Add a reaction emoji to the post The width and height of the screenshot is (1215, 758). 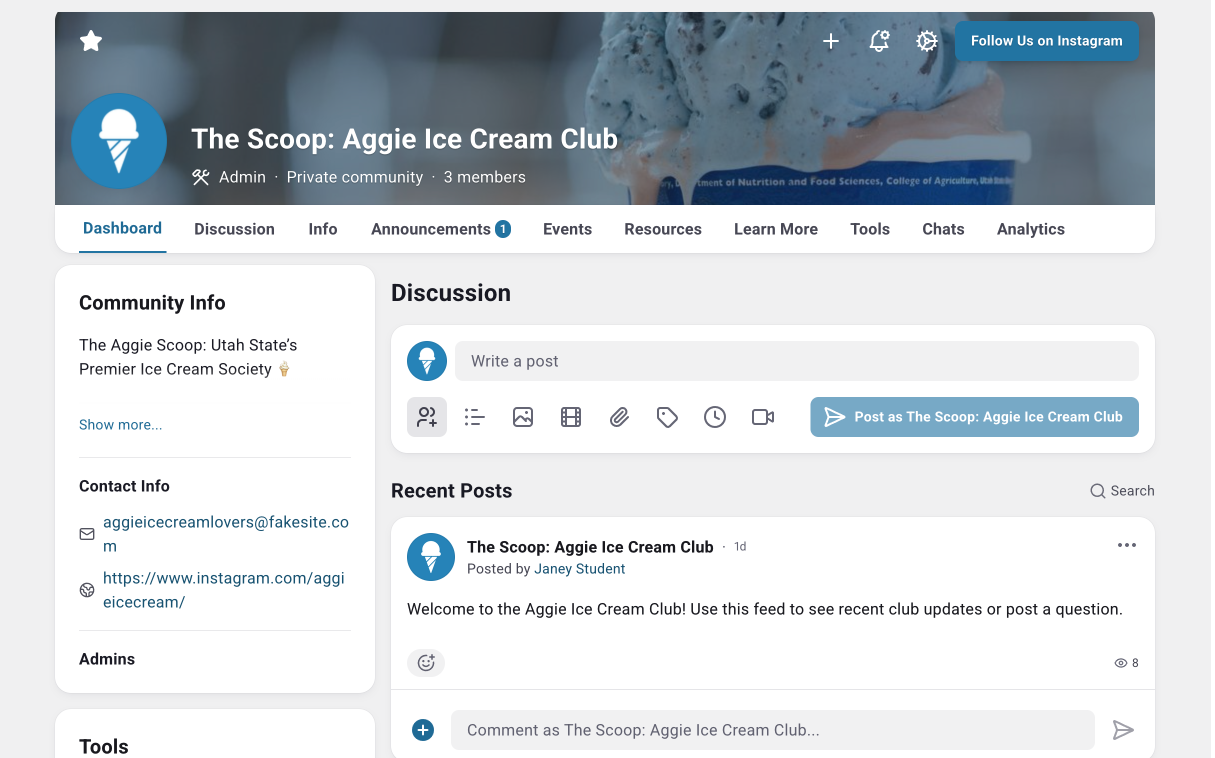click(x=426, y=662)
